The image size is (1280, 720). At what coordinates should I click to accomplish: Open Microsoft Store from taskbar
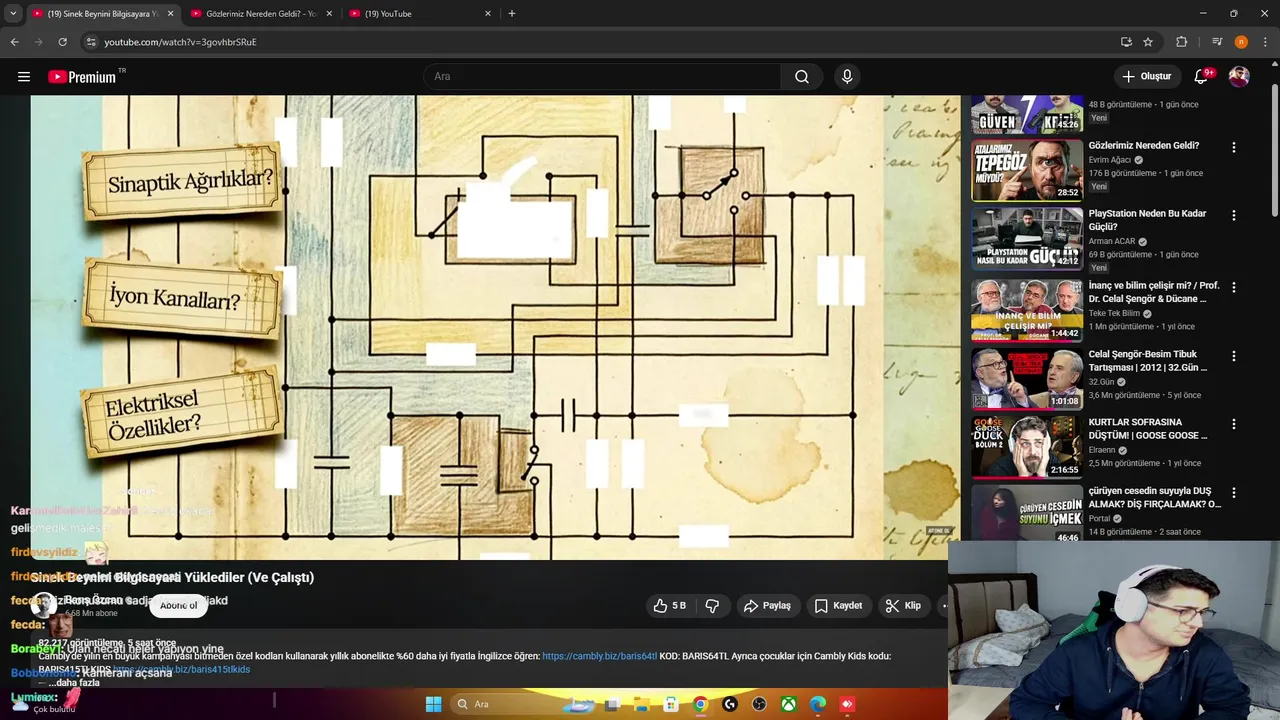[671, 704]
